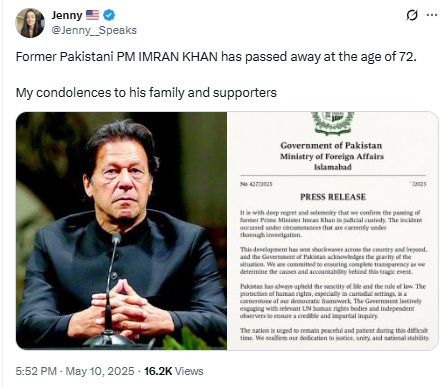Click the Grok slashed-circle icon
Viewport: 447px width, 387px height.
point(412,15)
